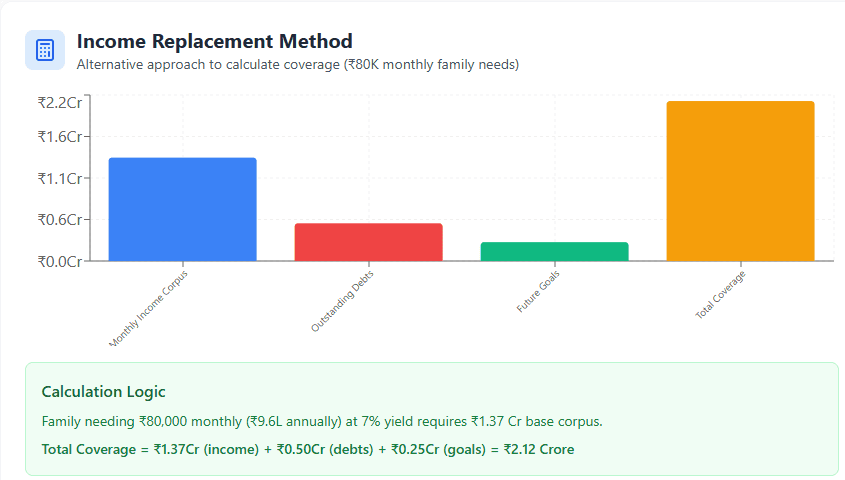Click the Calculation Logic heading
The height and width of the screenshot is (480, 845).
click(103, 392)
